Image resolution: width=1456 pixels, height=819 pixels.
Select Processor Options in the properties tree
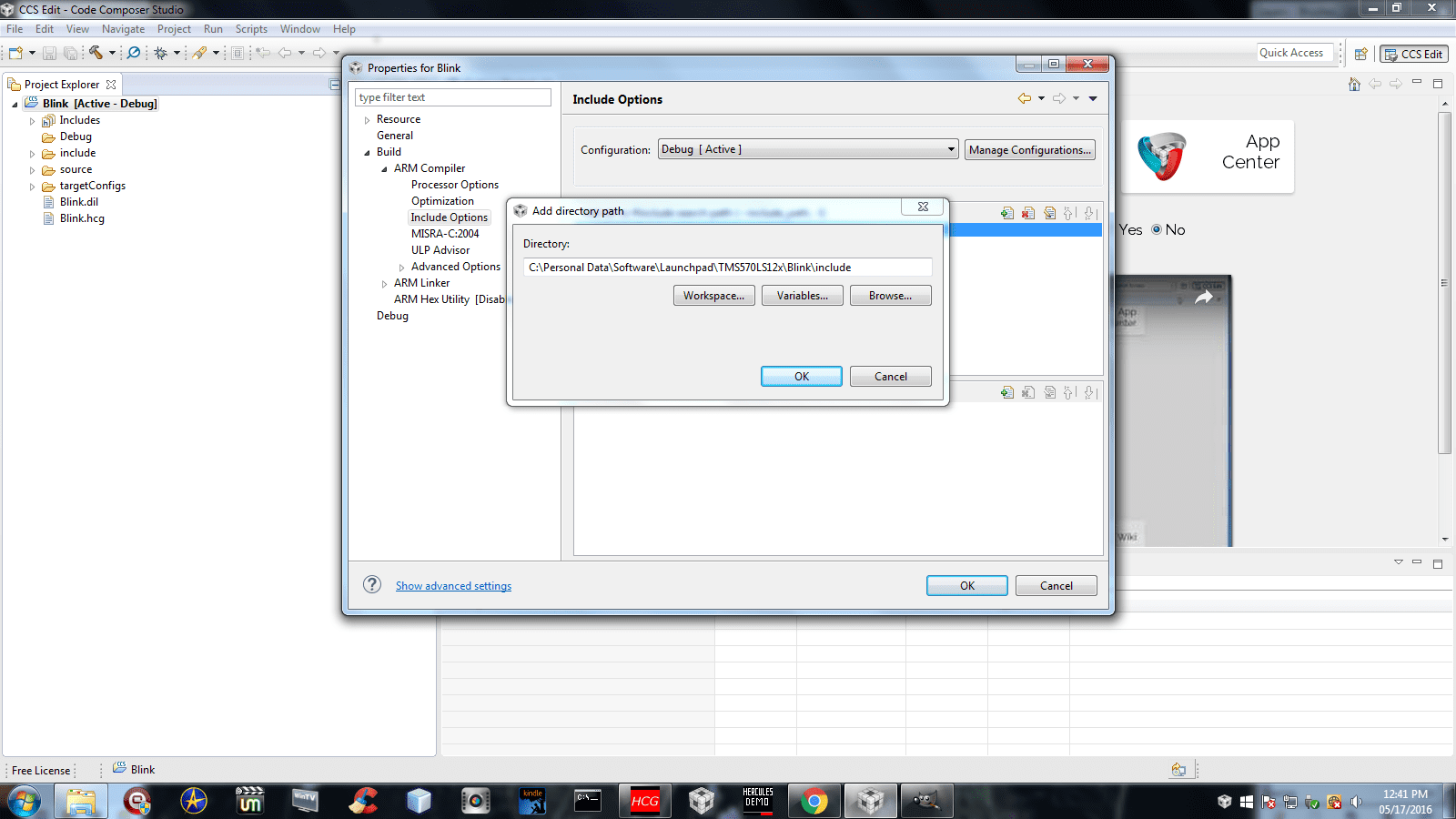[454, 185]
